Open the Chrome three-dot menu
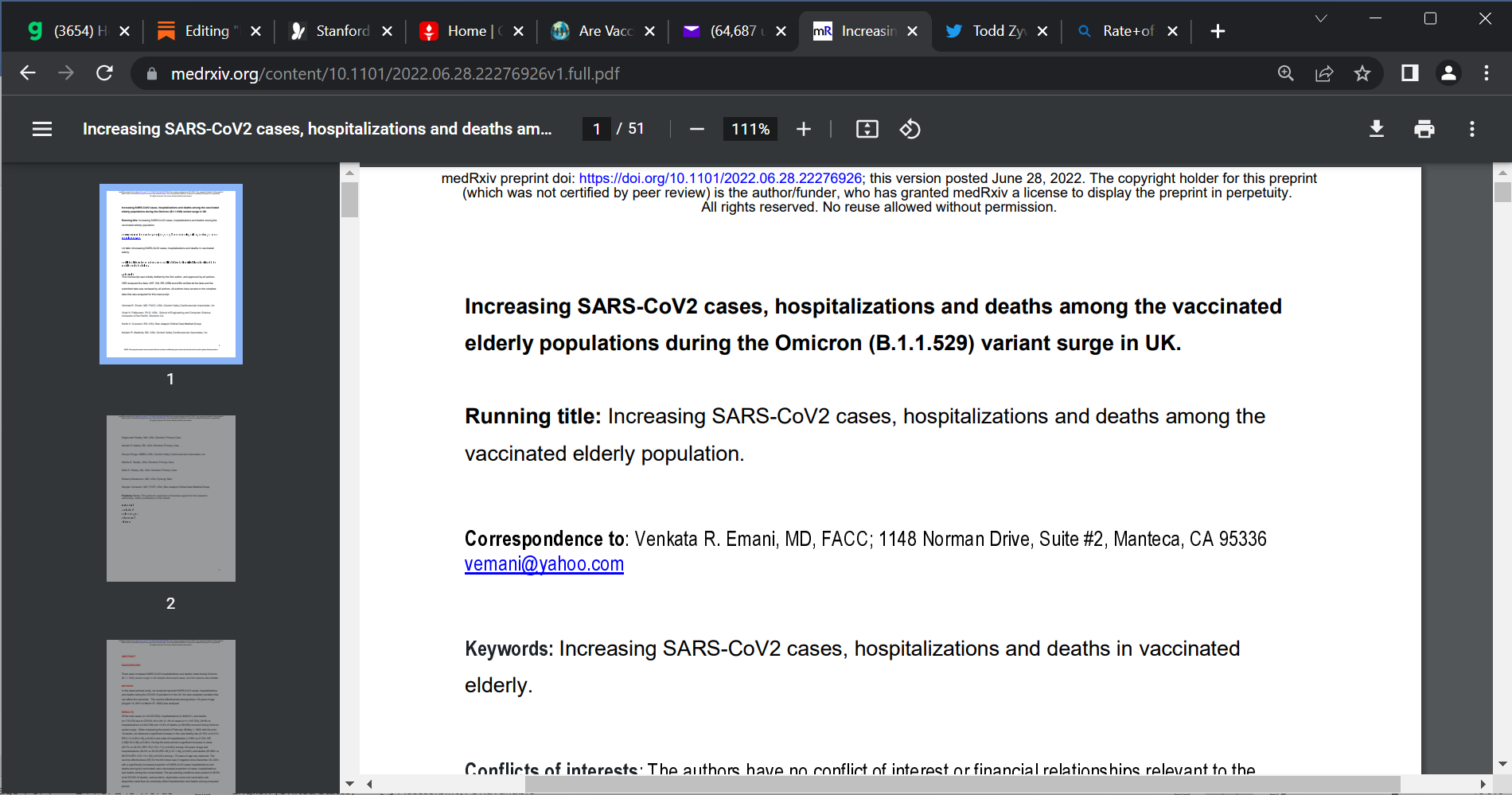1512x795 pixels. click(1487, 73)
